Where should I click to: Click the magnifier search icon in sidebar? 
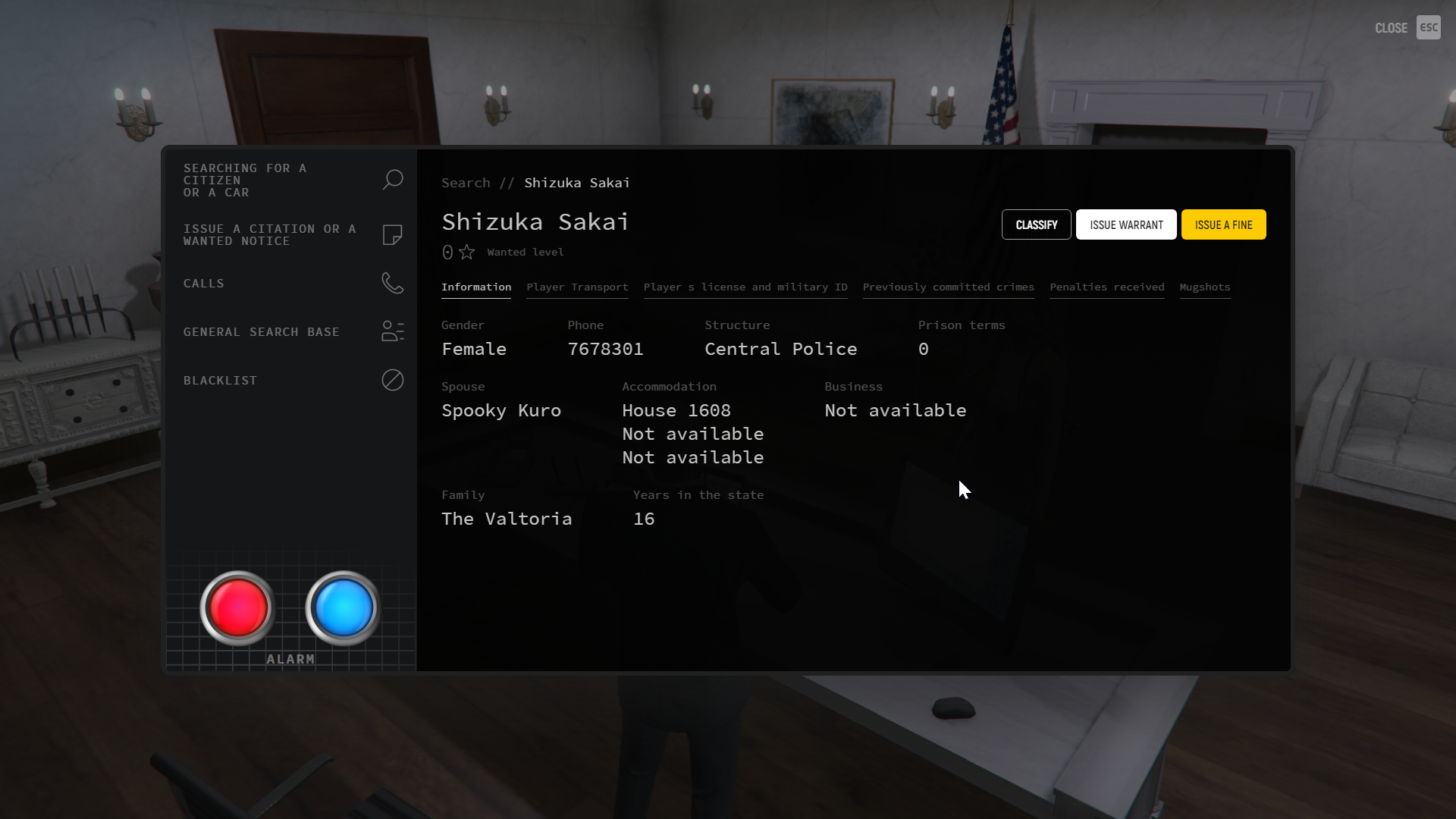tap(392, 180)
